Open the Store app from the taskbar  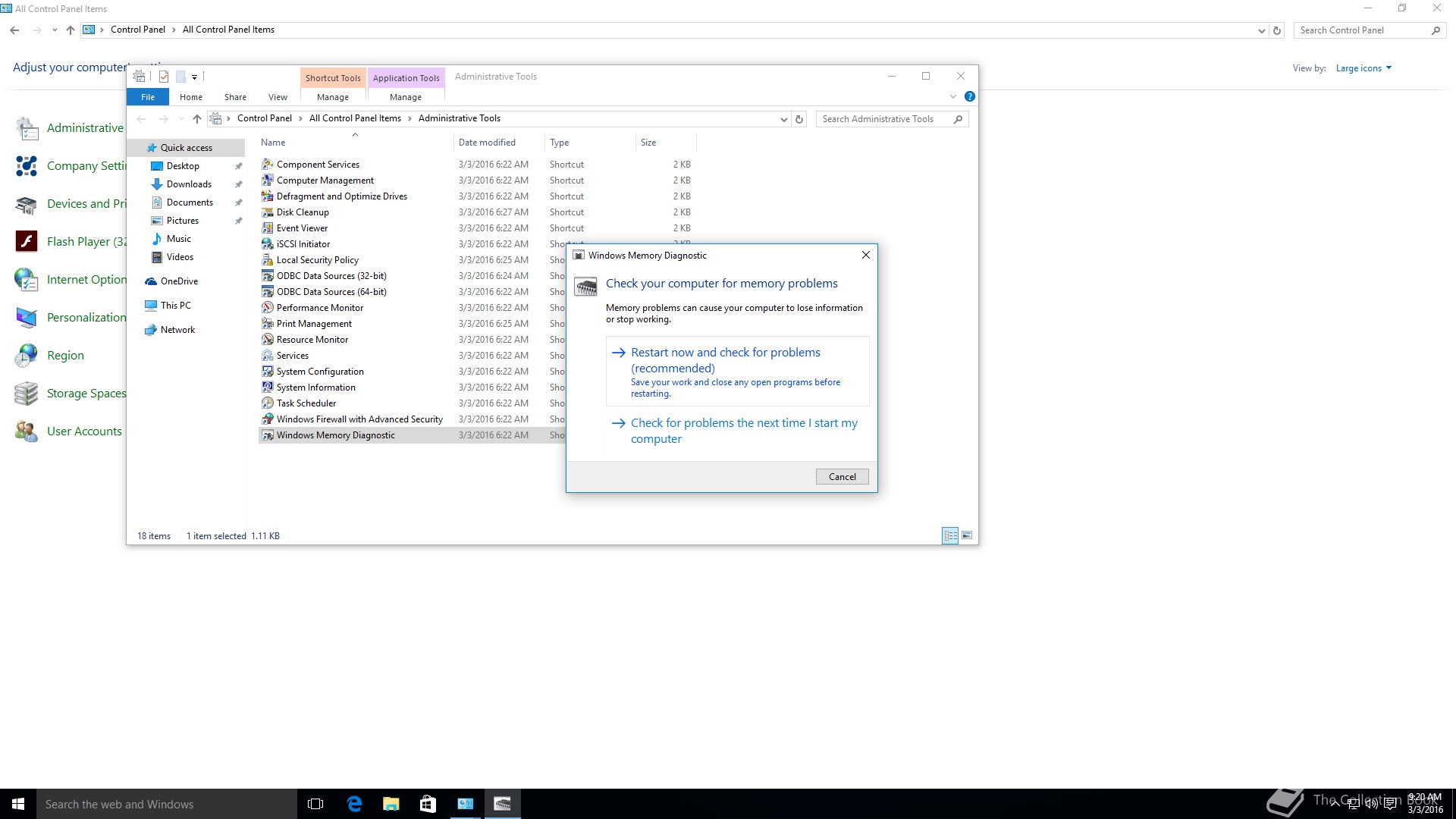428,804
